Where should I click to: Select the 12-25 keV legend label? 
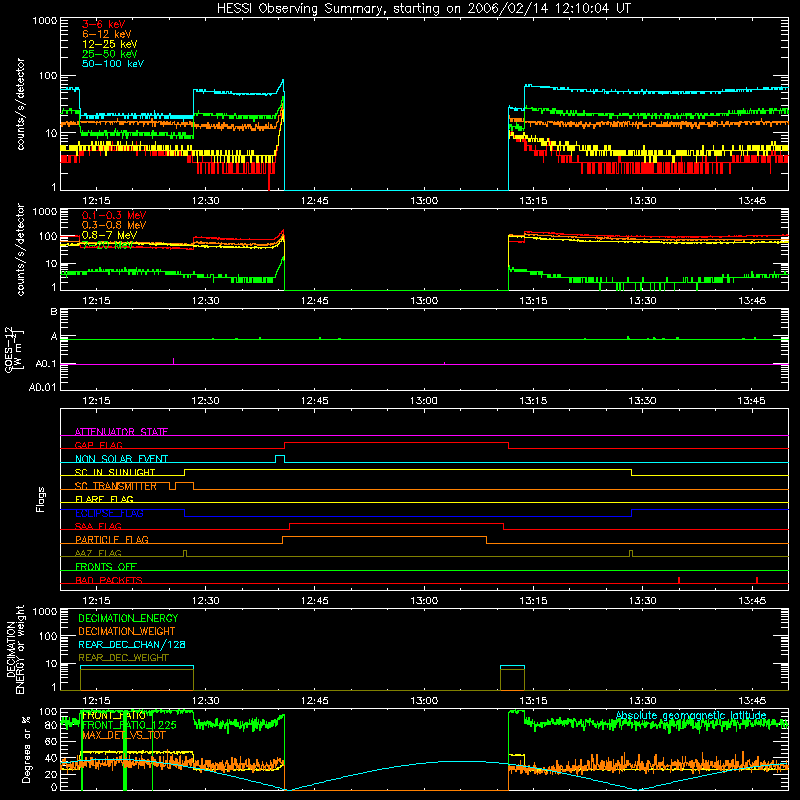click(x=110, y=44)
